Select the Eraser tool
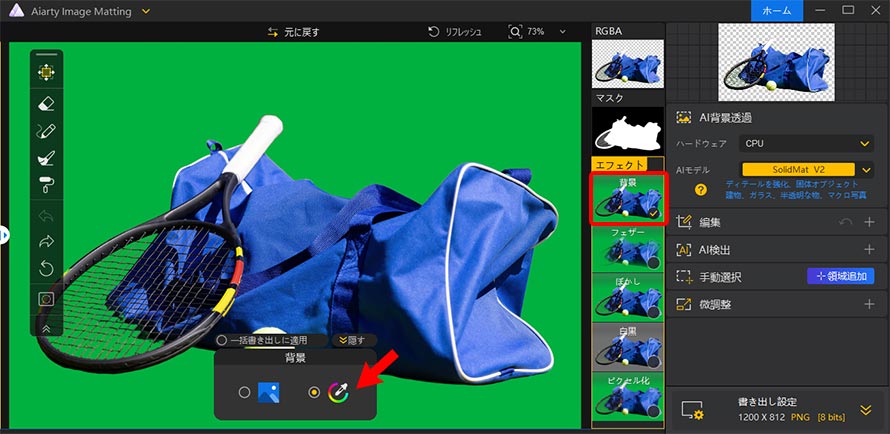This screenshot has height=434, width=890. click(x=46, y=104)
